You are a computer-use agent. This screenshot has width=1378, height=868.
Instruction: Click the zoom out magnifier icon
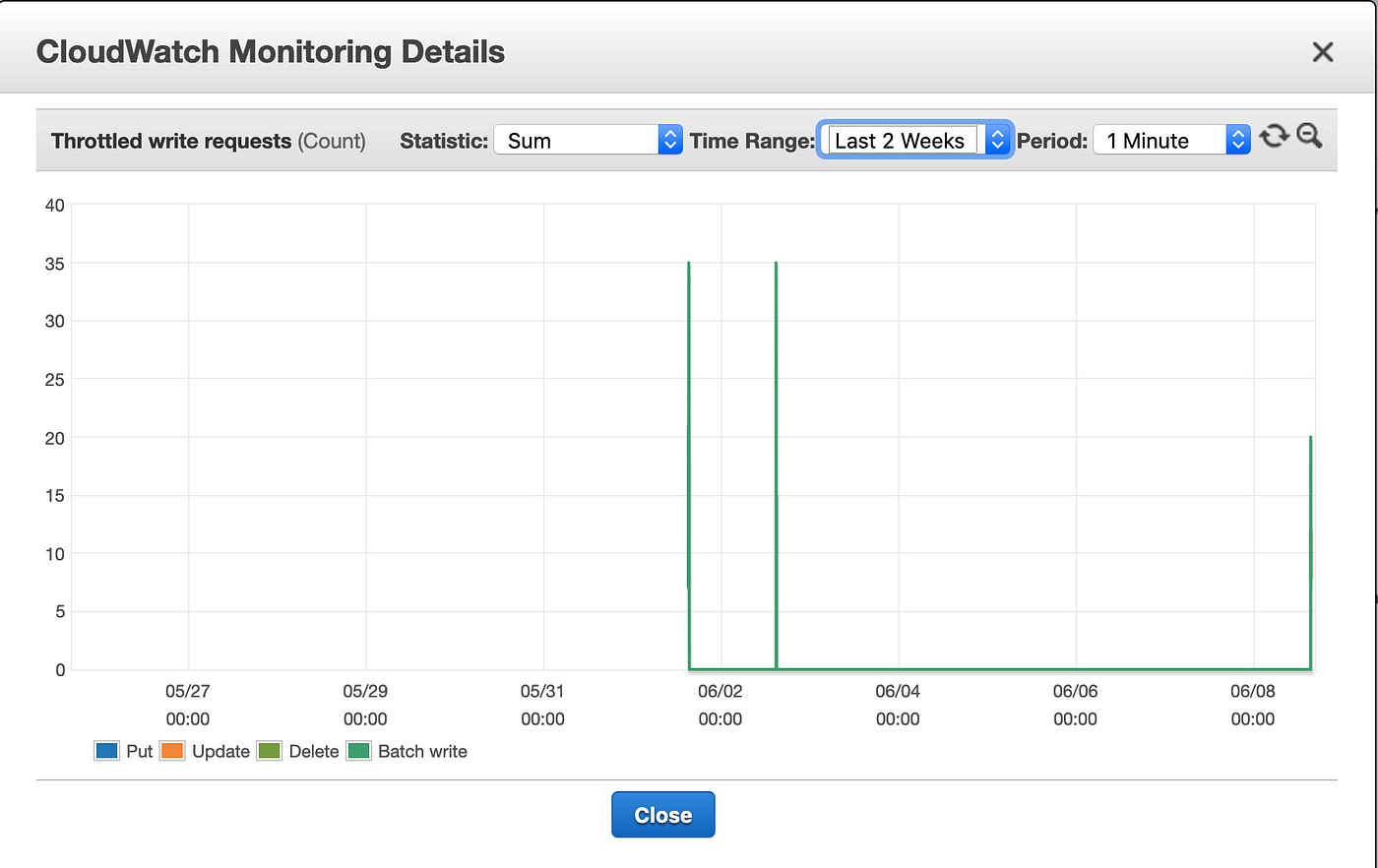click(x=1309, y=136)
